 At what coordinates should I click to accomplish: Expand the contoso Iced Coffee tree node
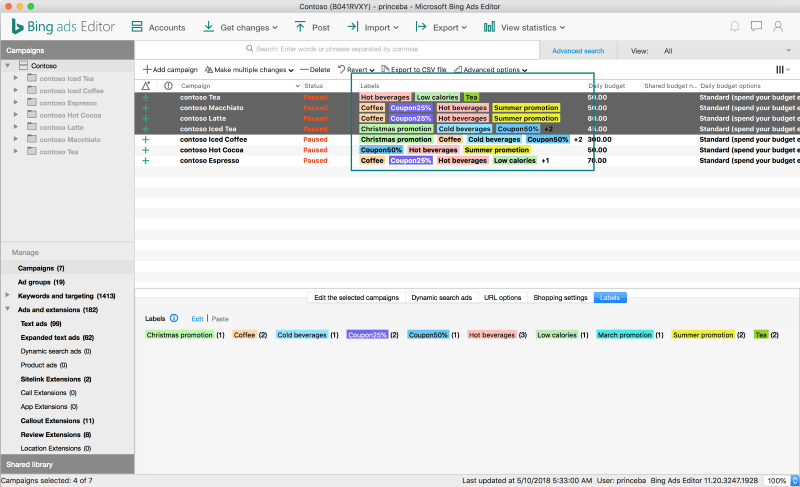point(16,90)
